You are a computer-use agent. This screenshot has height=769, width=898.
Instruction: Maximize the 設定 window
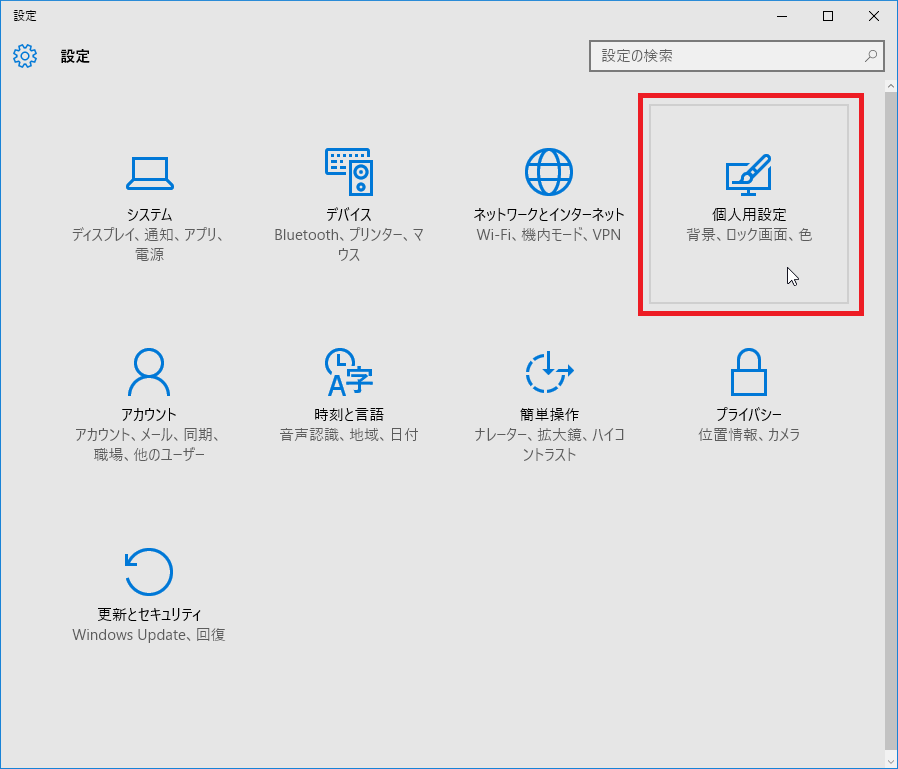click(x=828, y=16)
